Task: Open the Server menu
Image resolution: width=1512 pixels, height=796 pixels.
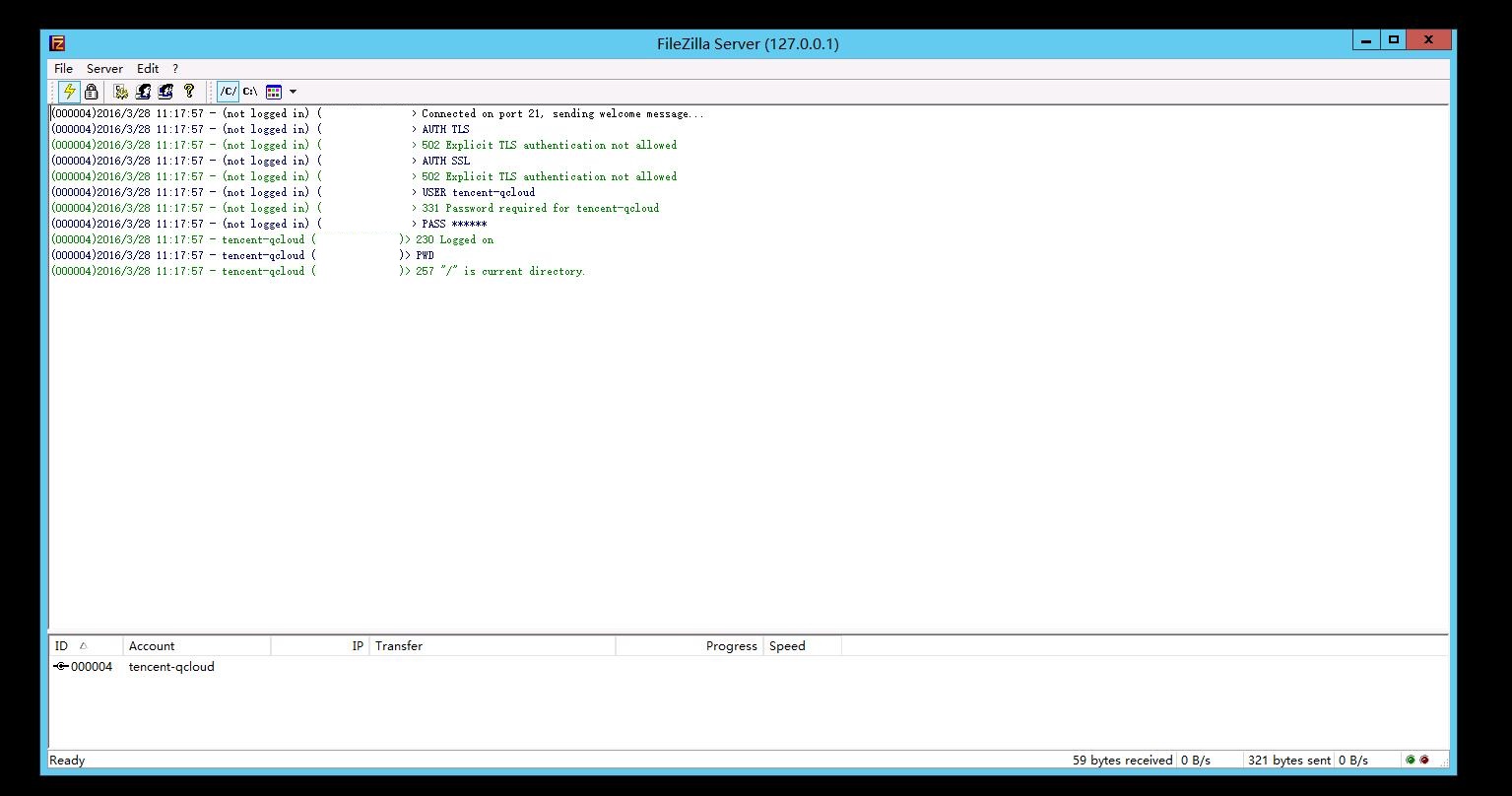Action: [x=104, y=69]
